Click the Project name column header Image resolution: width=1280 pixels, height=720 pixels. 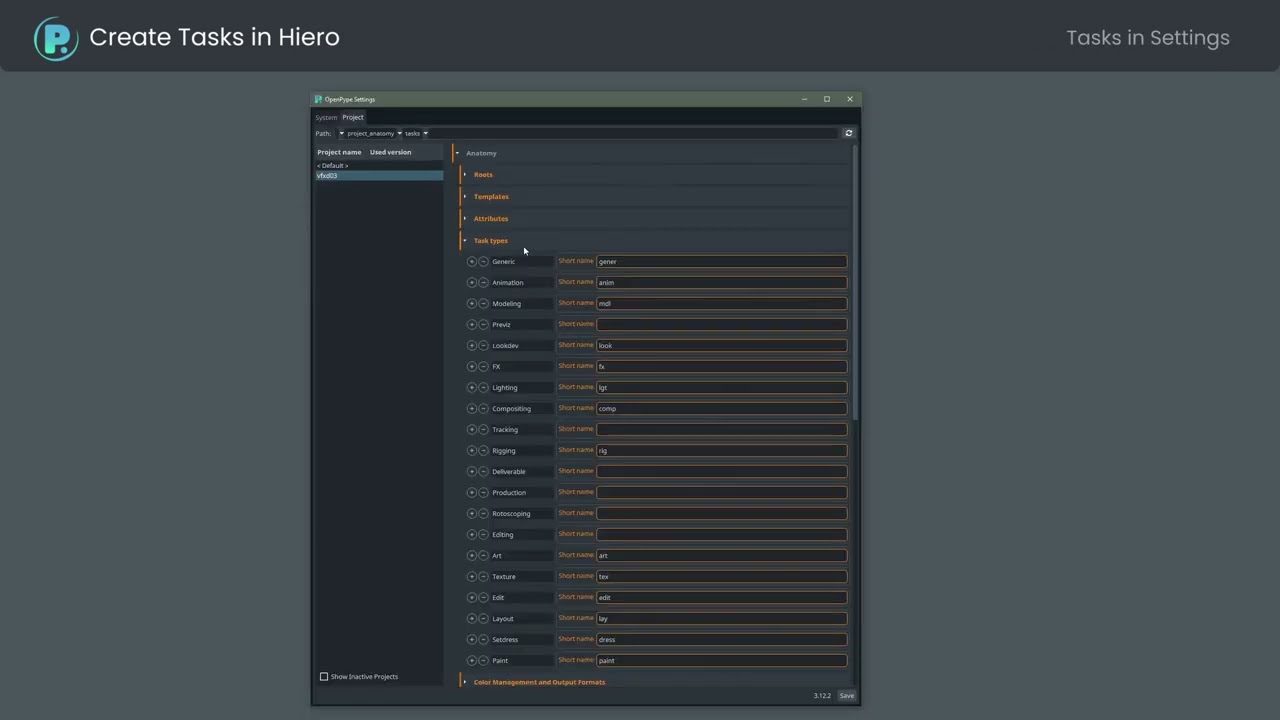point(339,152)
